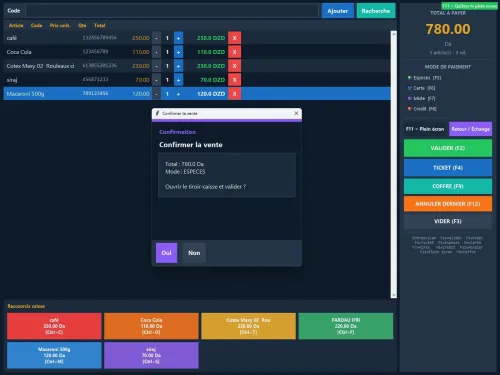Select Especes (F5) payment mode

point(424,78)
